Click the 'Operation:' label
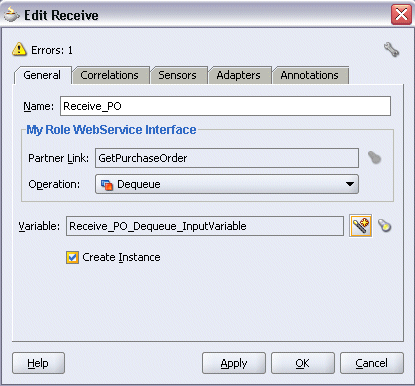 click(54, 184)
